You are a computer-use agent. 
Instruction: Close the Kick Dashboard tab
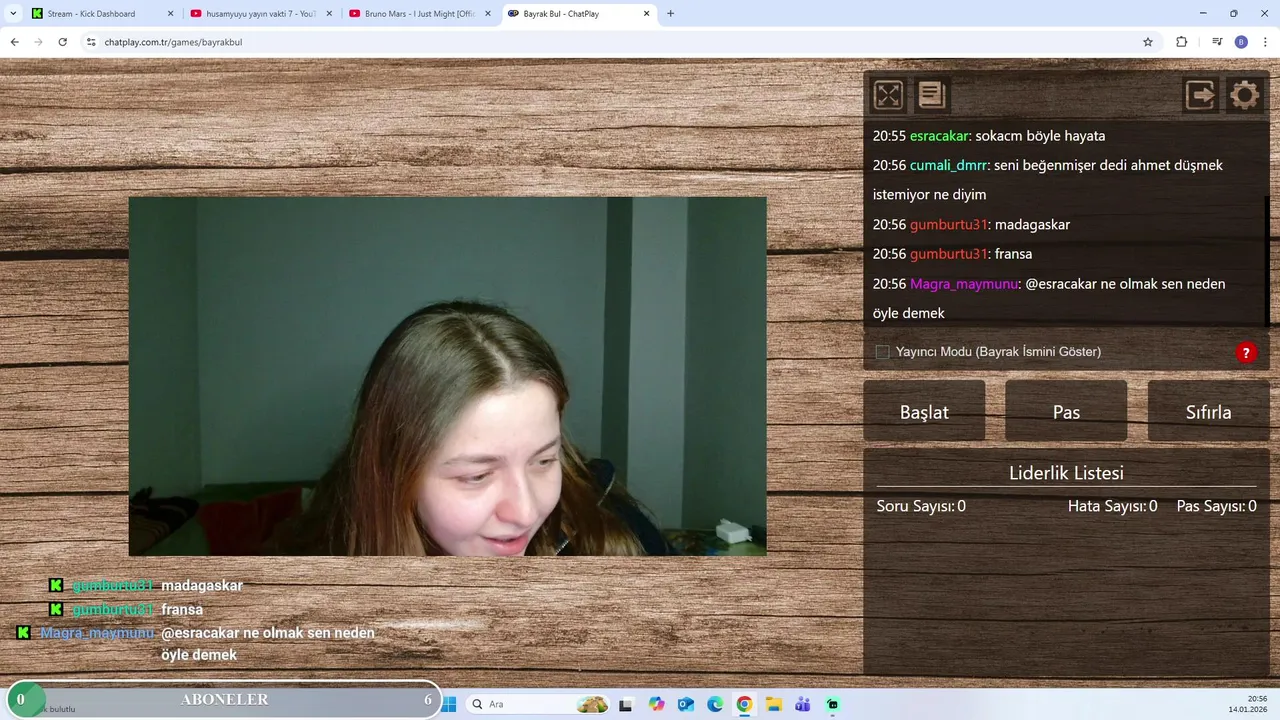click(170, 14)
